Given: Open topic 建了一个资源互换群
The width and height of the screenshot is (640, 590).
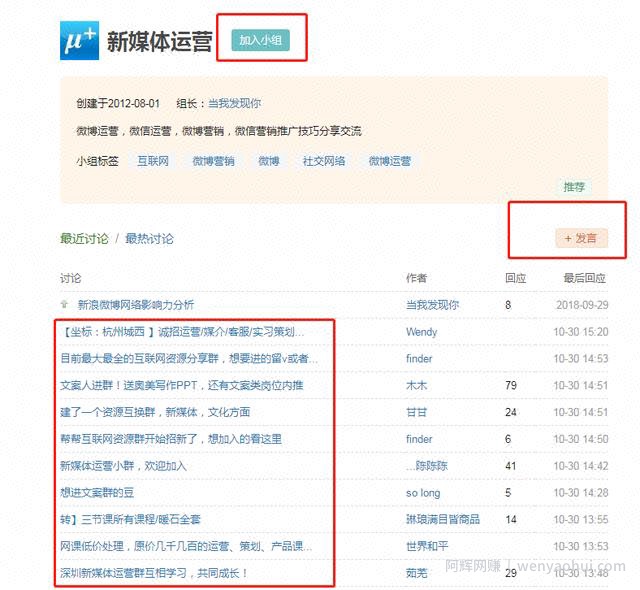Looking at the screenshot, I should click(155, 413).
